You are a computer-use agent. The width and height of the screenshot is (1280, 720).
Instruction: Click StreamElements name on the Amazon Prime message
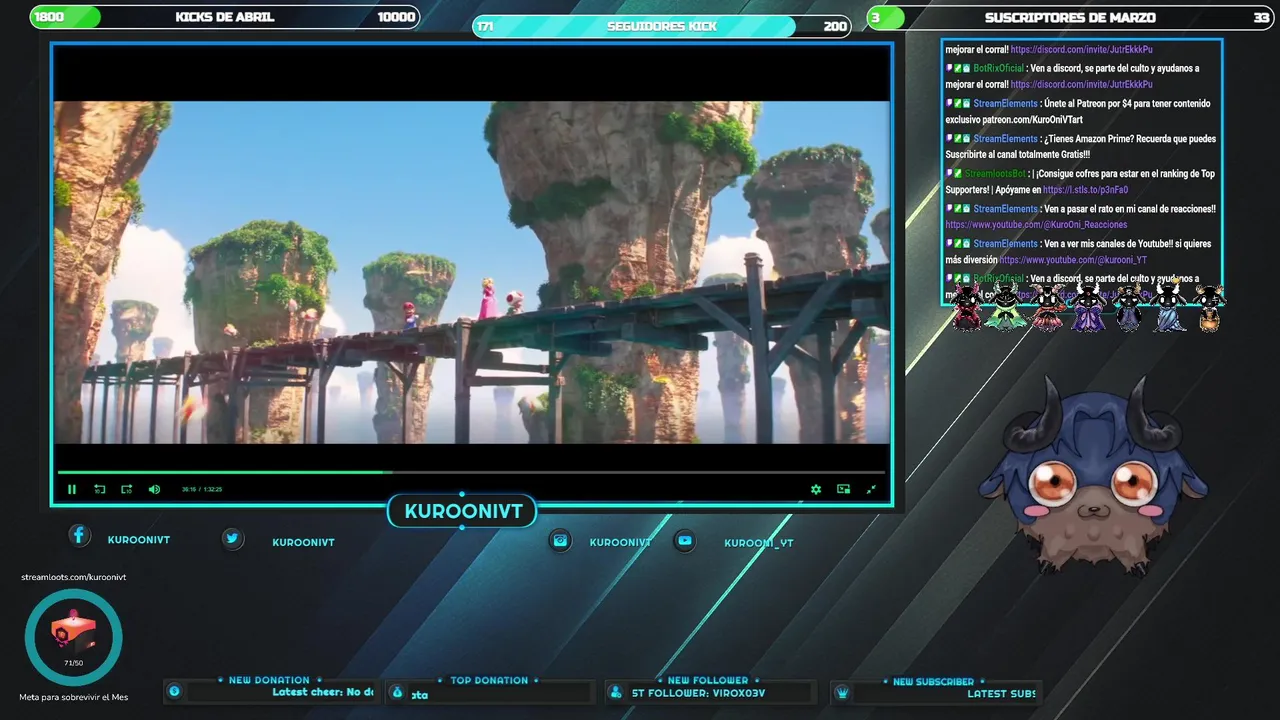[1005, 139]
